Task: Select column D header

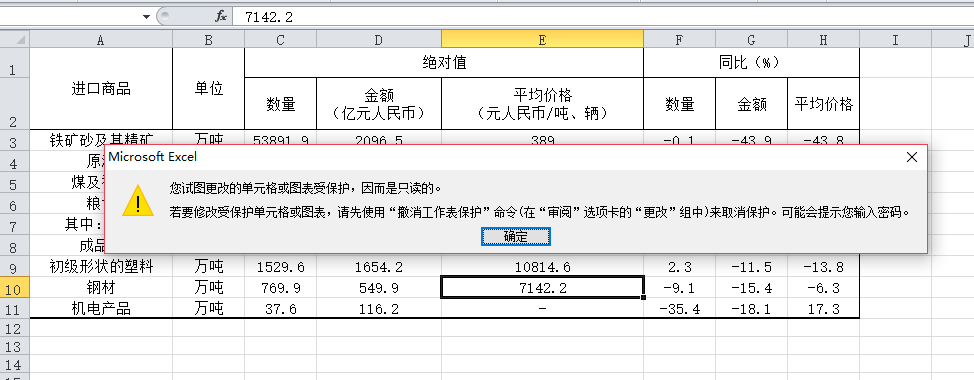Action: 379,40
